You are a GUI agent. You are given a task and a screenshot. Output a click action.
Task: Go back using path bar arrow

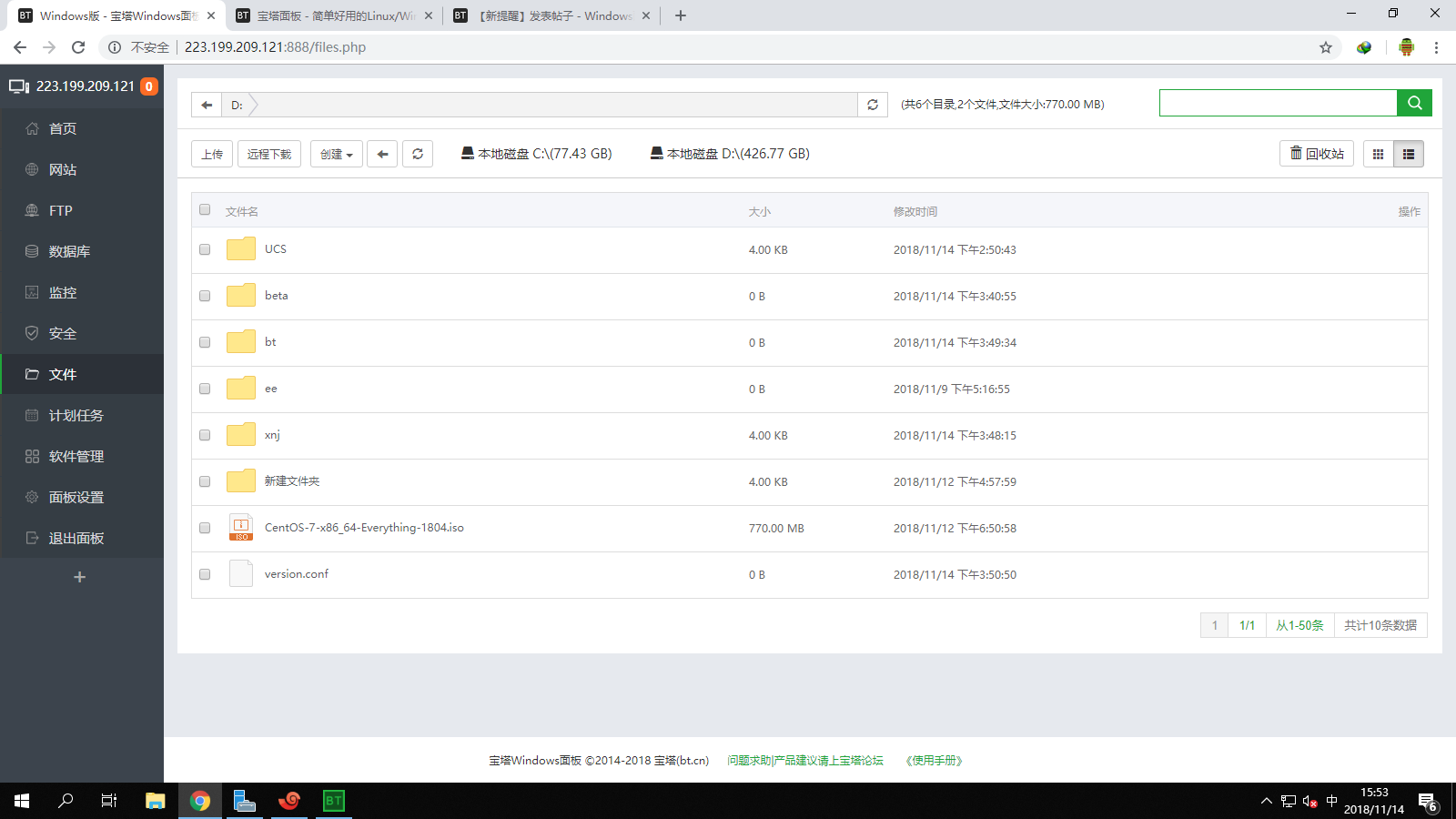point(207,105)
